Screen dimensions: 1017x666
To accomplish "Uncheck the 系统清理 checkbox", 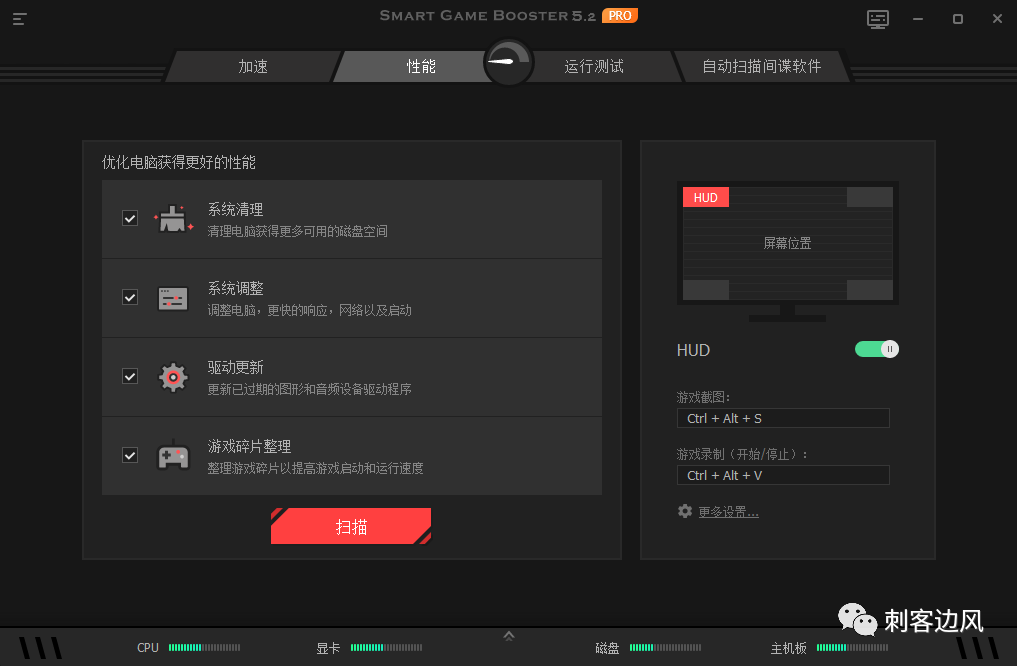I will tap(130, 219).
